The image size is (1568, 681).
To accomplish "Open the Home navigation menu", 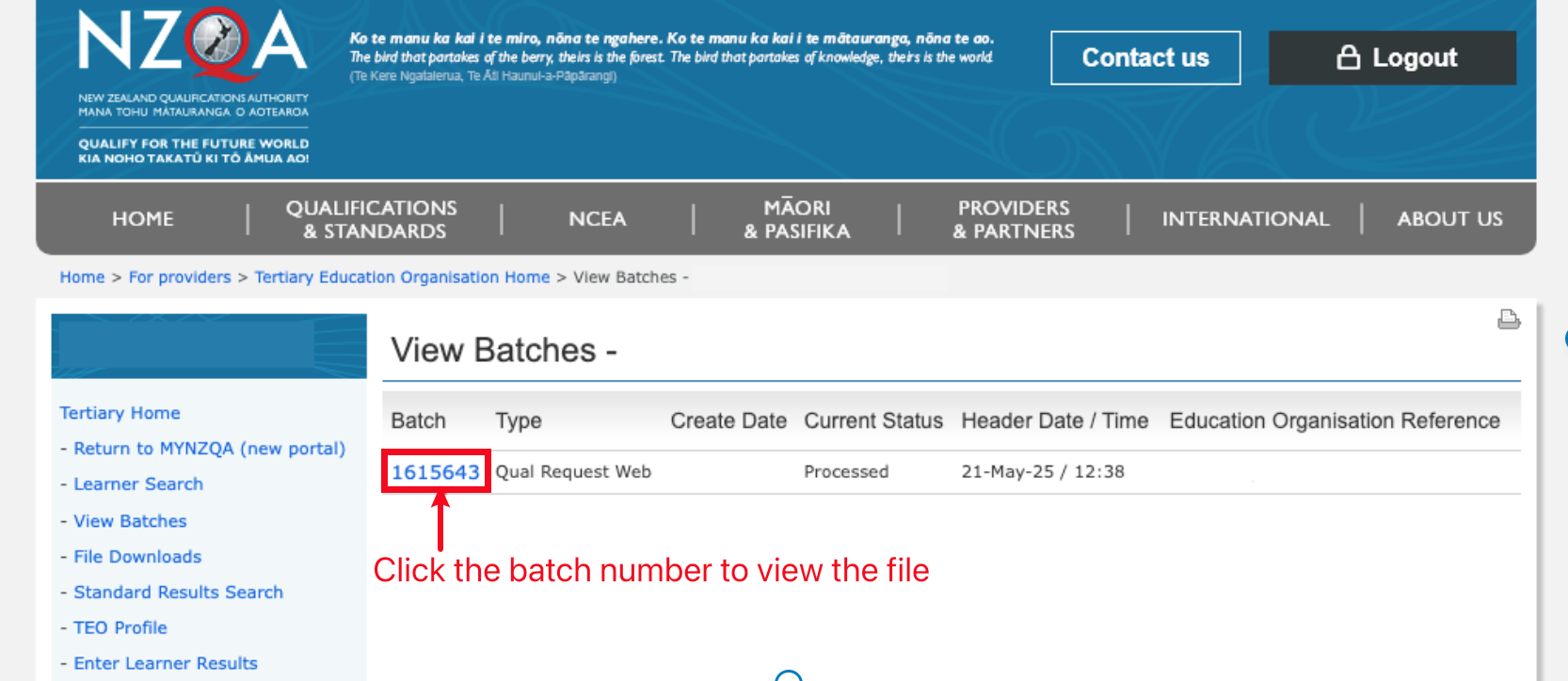I will tap(143, 219).
